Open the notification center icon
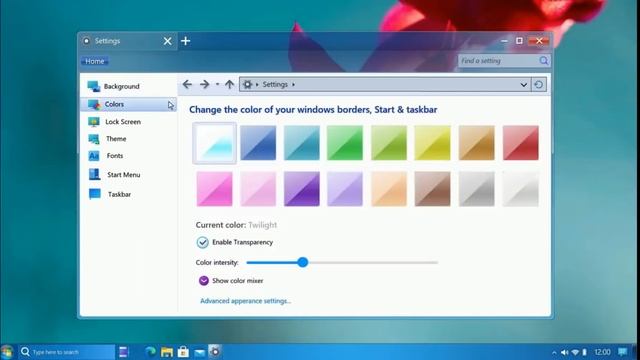 click(622, 352)
